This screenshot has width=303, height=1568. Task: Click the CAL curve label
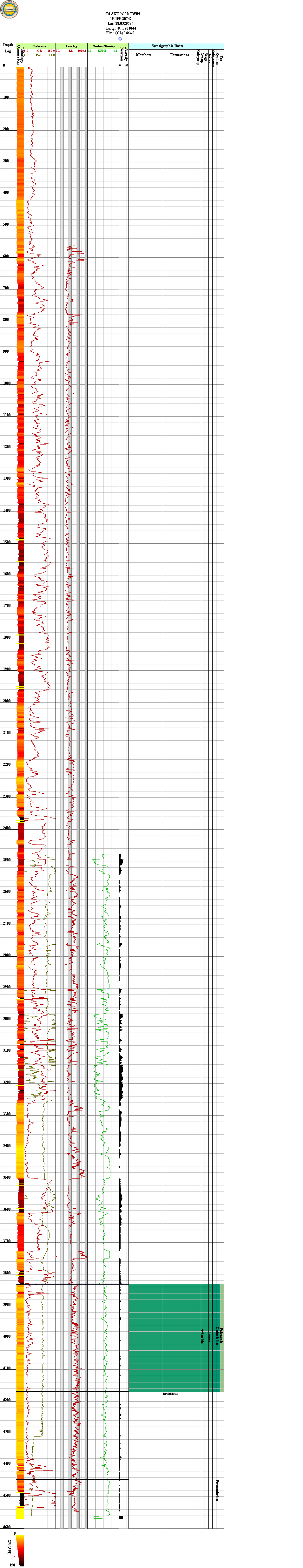point(39,55)
